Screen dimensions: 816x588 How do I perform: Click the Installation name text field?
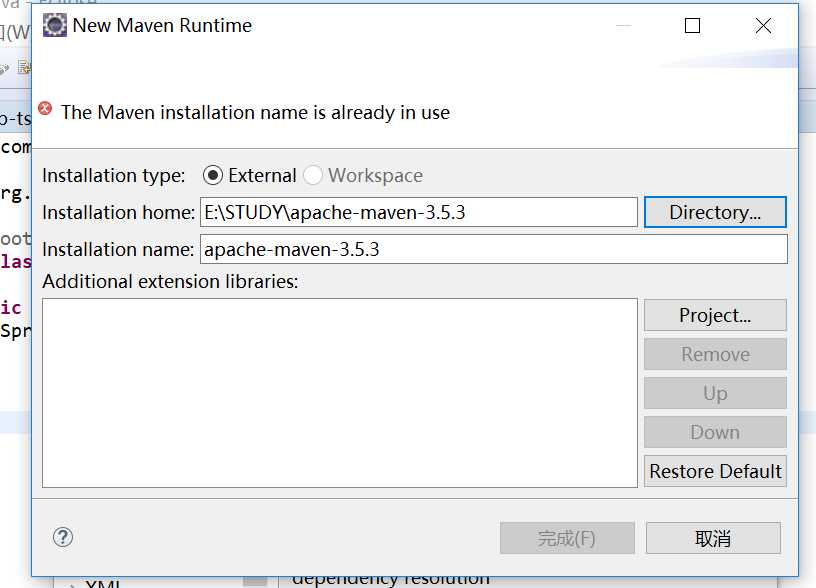click(493, 249)
